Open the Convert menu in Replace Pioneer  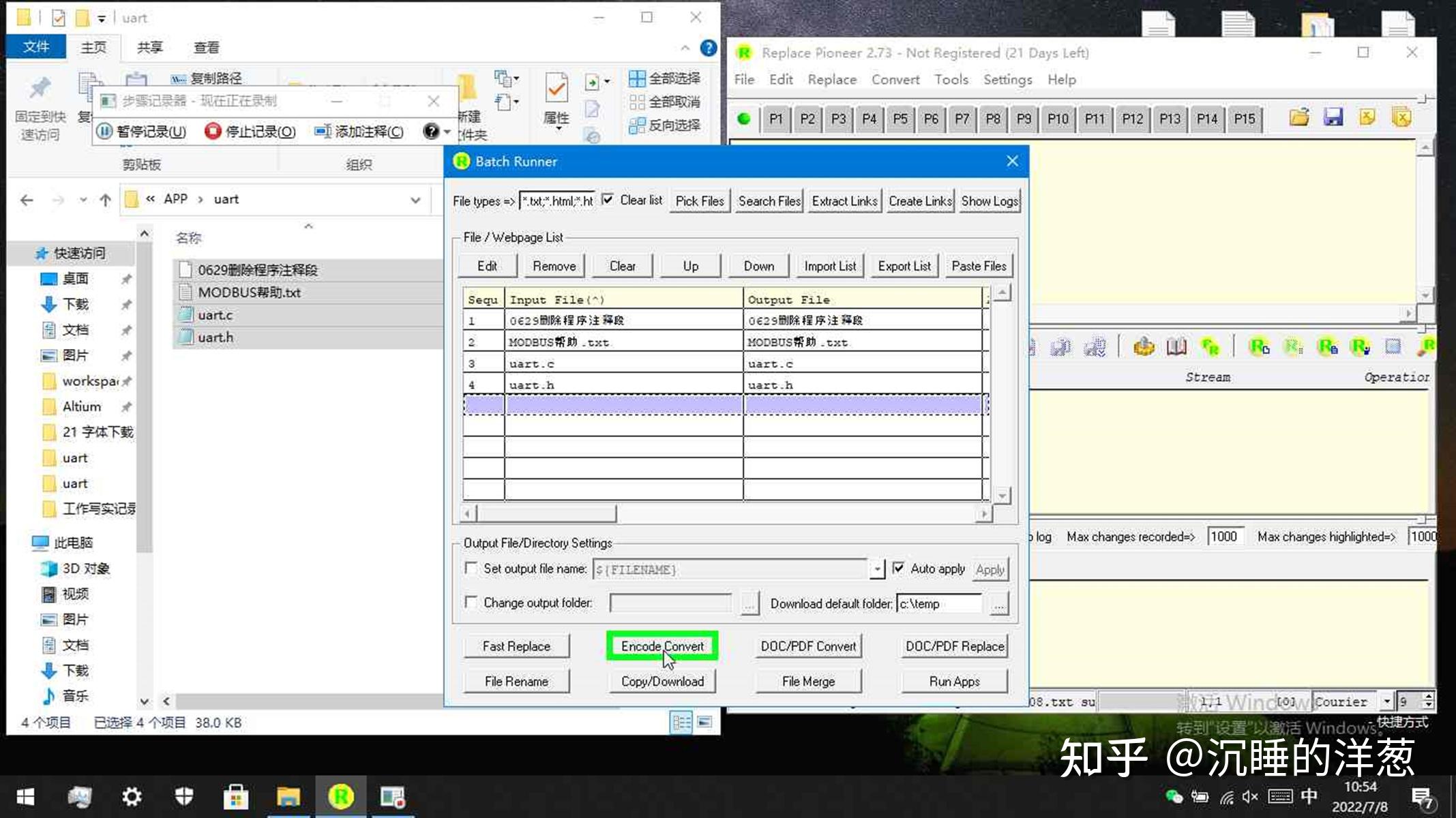(895, 80)
